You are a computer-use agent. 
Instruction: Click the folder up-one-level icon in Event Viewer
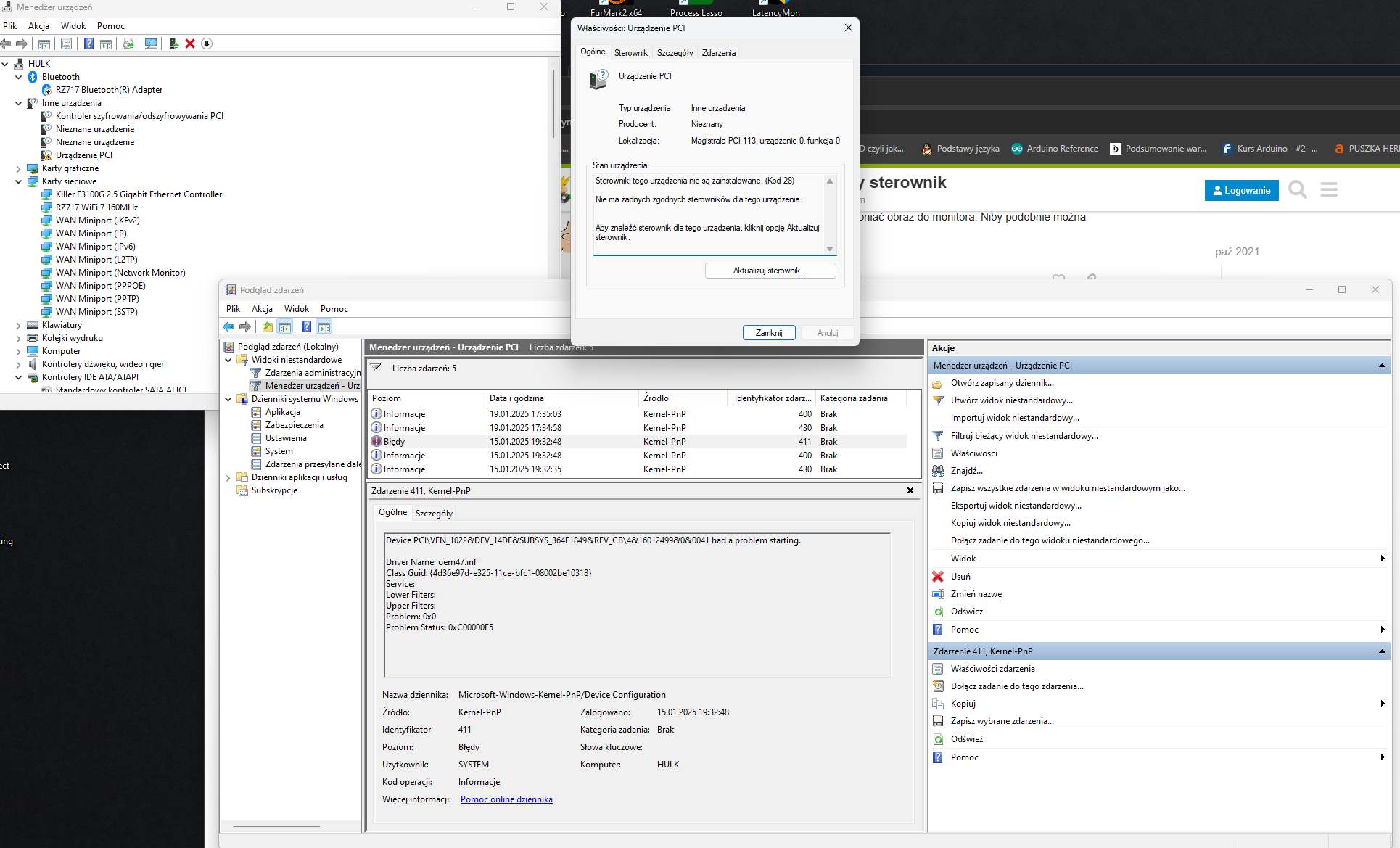[x=268, y=326]
